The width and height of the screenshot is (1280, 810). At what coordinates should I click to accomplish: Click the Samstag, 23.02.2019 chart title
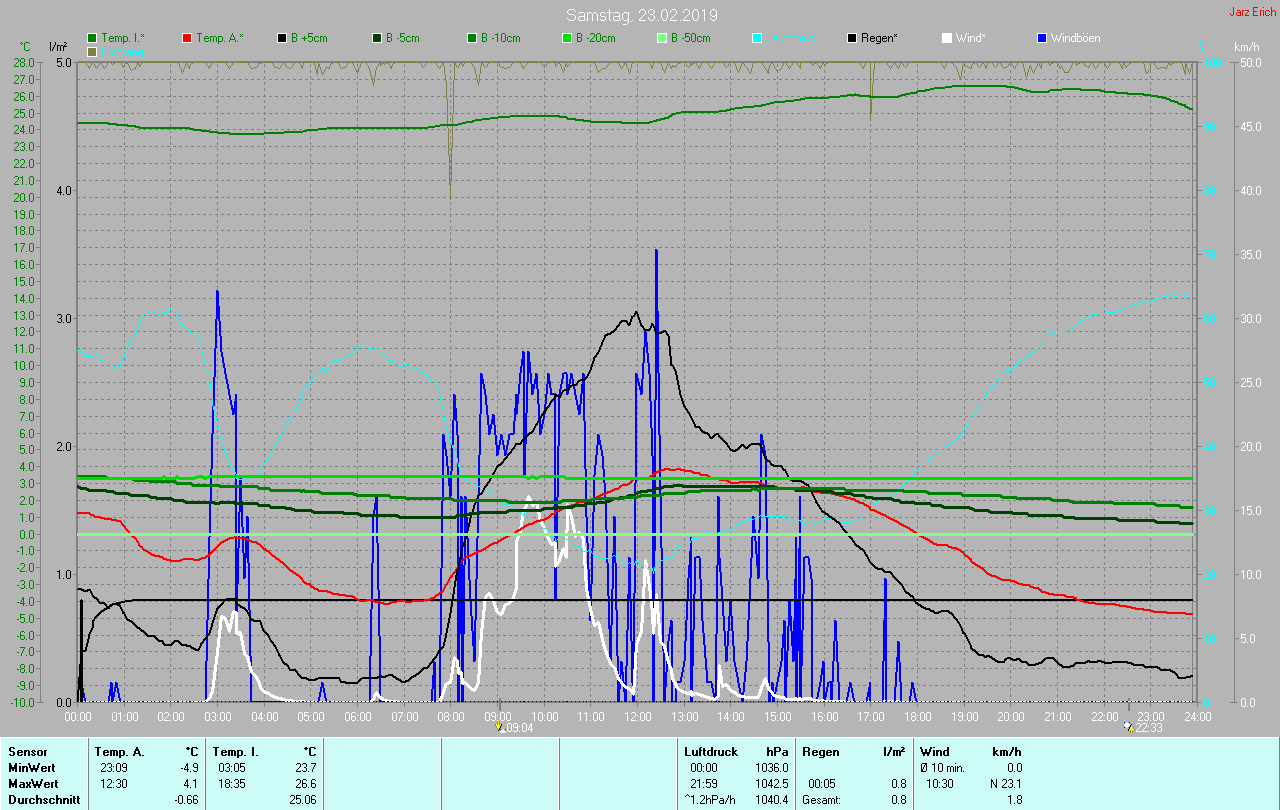pyautogui.click(x=641, y=15)
